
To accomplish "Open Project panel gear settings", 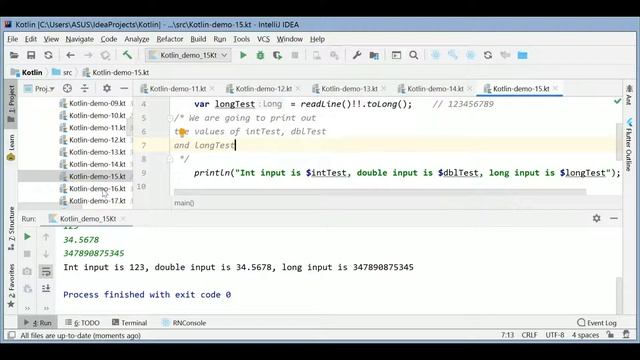I will tap(107, 88).
